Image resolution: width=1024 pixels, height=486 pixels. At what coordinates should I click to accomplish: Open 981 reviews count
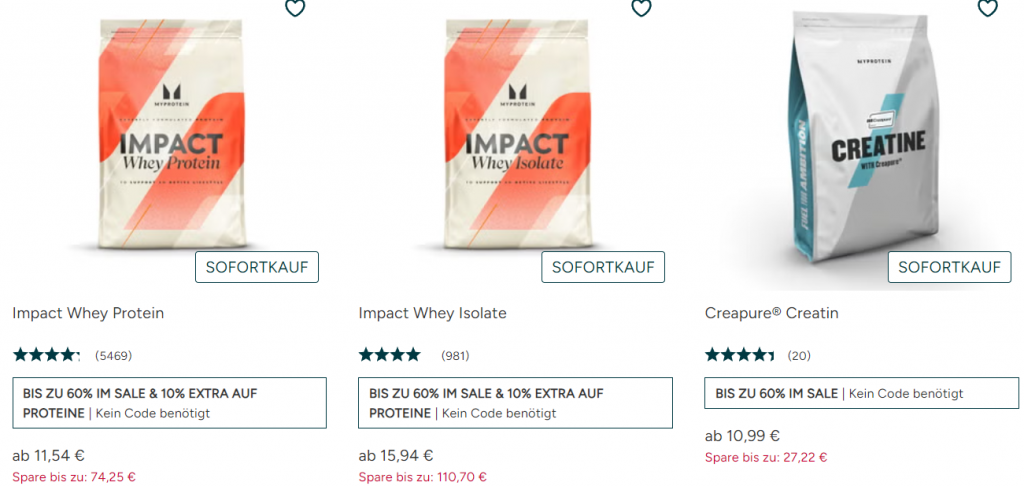pos(455,356)
